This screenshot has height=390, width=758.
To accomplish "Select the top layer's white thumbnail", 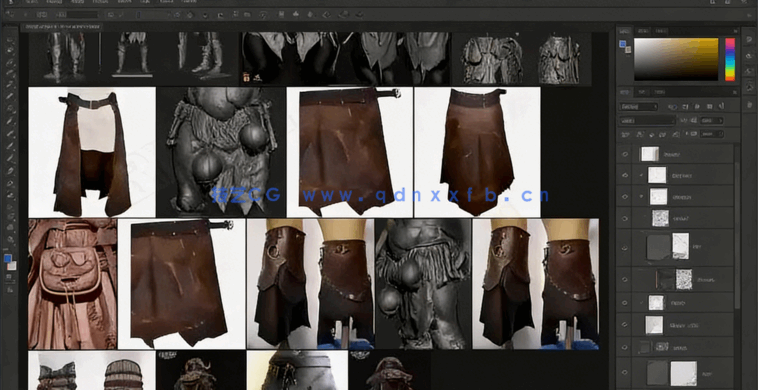I will click(x=649, y=154).
